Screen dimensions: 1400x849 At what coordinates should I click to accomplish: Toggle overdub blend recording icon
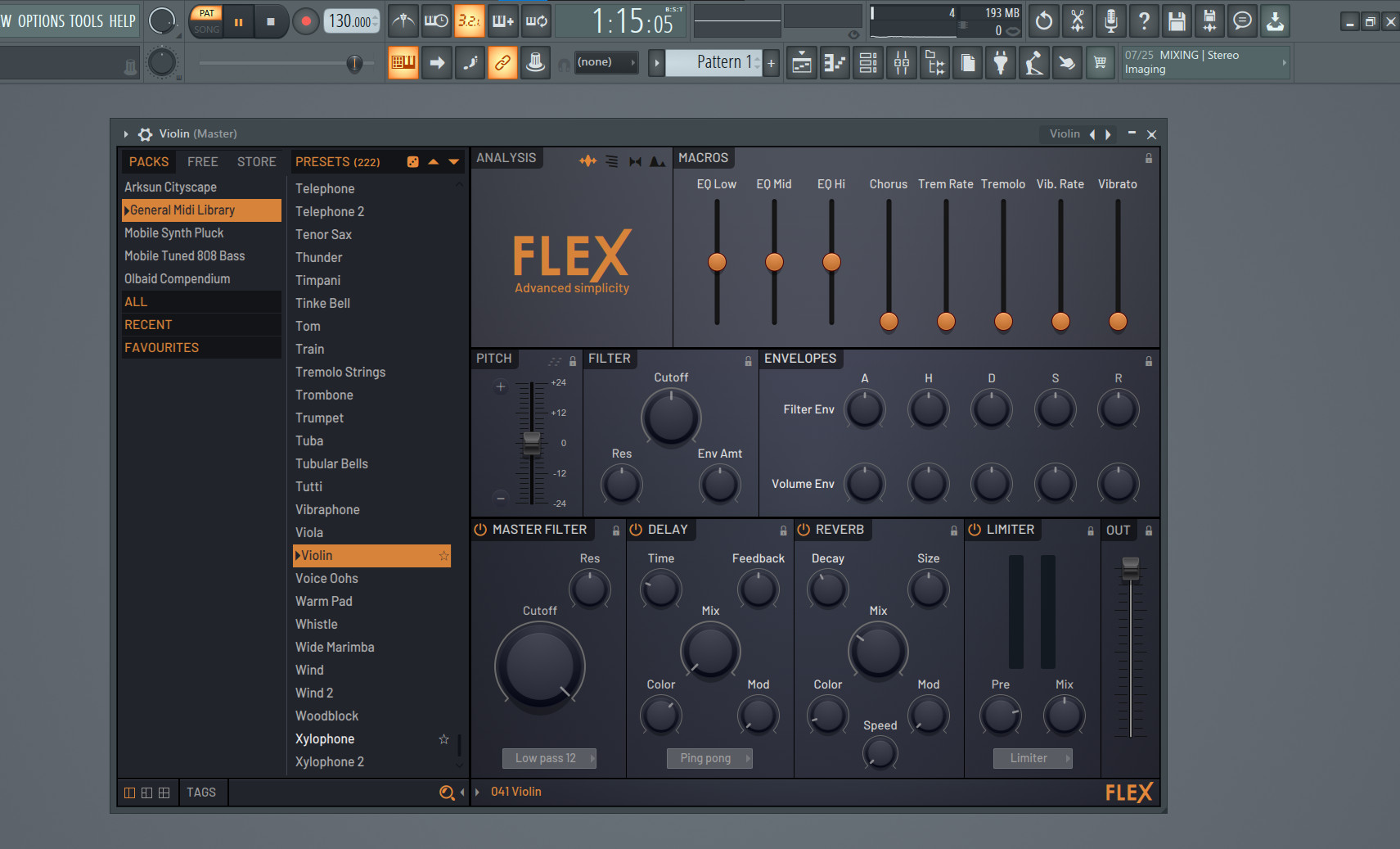pos(503,21)
